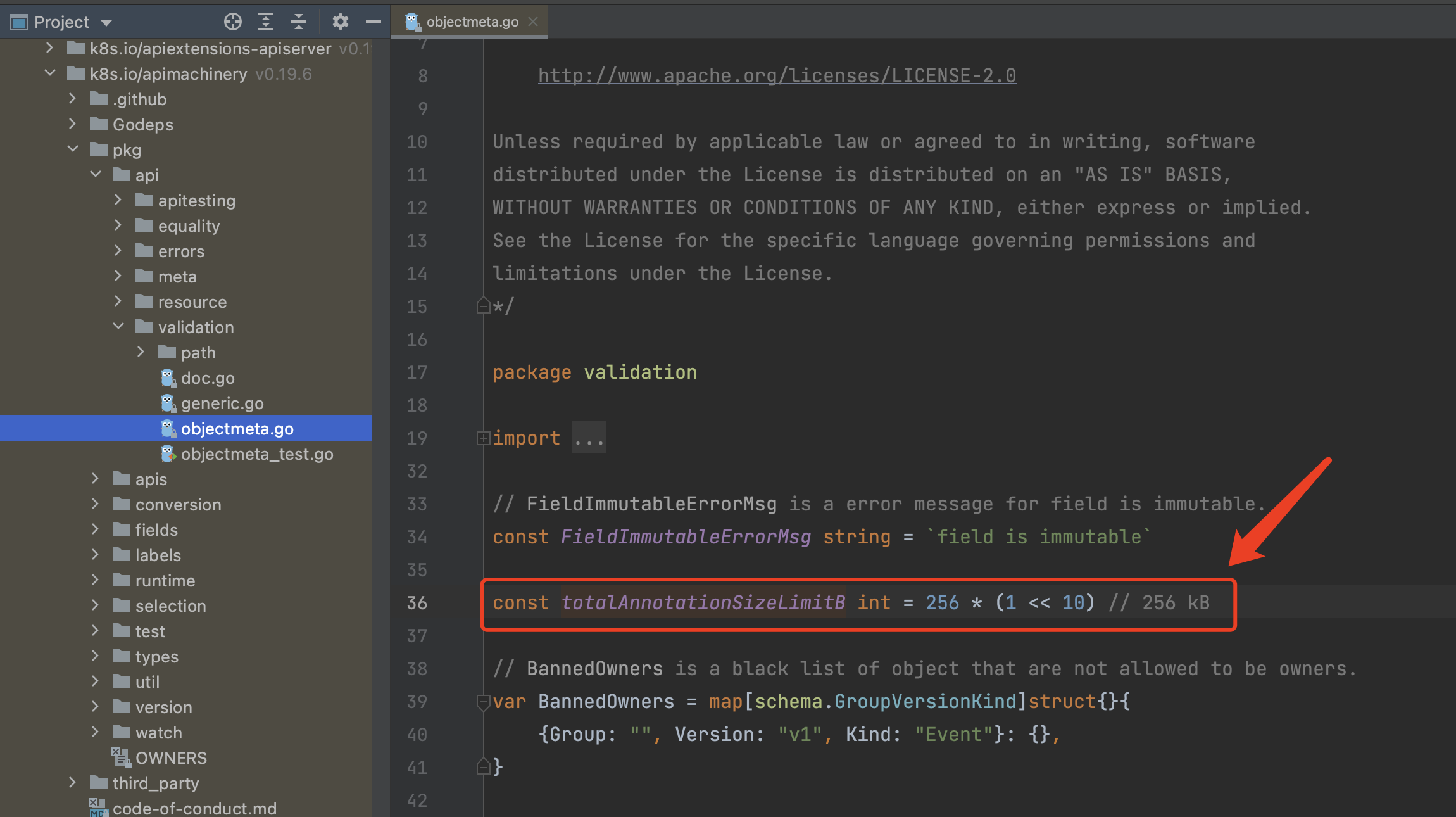This screenshot has width=1456, height=817.
Task: Open objectmeta_test.go test file
Action: 256,454
